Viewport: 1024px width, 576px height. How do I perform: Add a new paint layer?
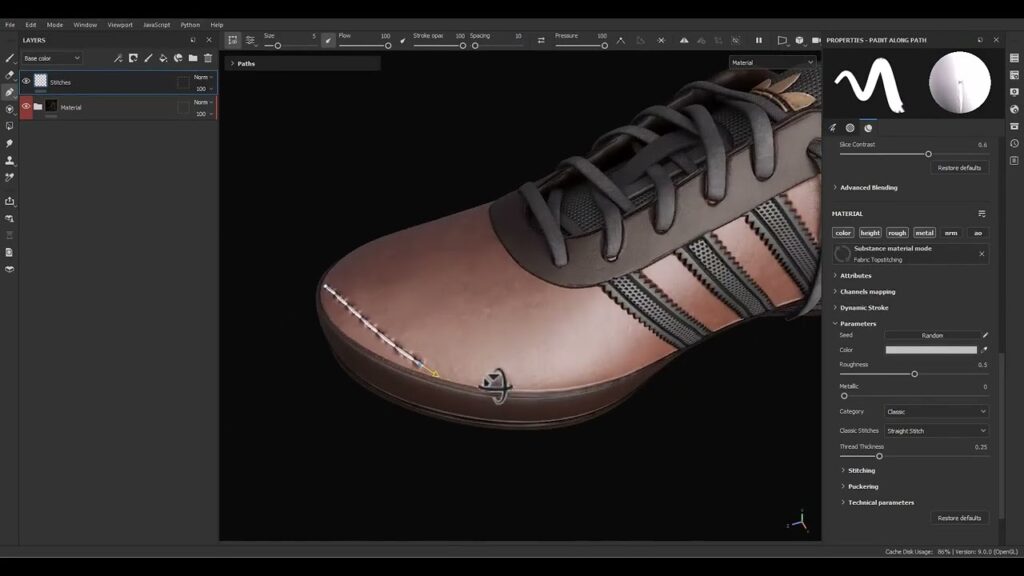pos(148,58)
